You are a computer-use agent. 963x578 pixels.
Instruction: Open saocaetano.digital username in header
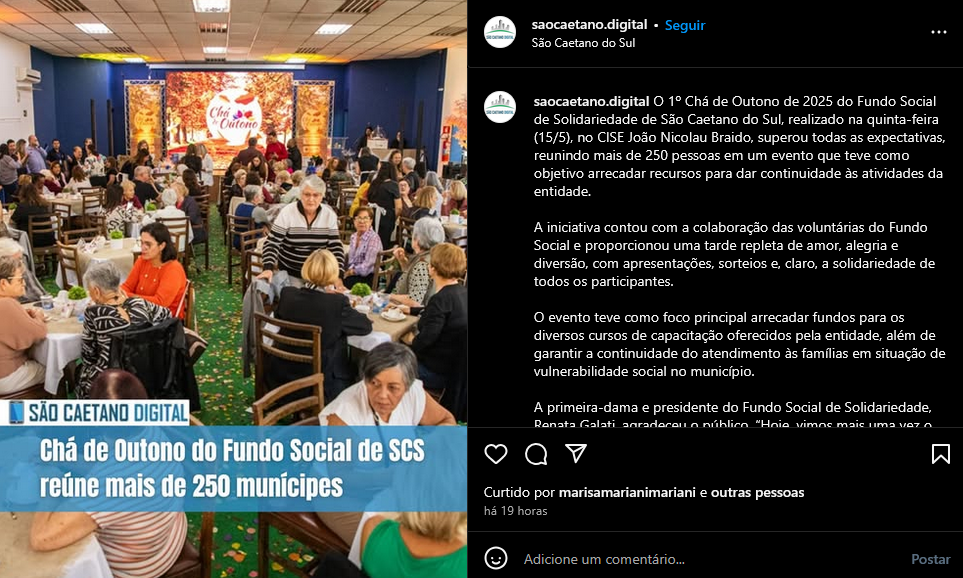pyautogui.click(x=589, y=25)
